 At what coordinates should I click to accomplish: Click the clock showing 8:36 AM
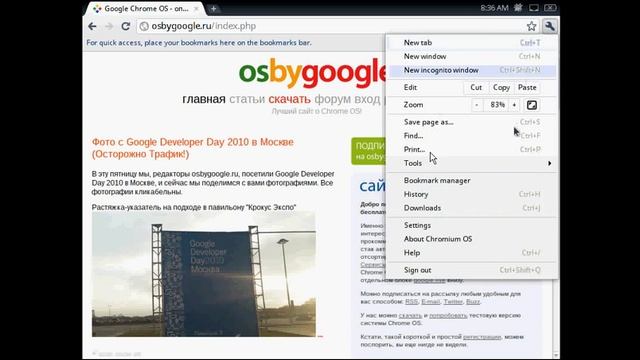click(x=494, y=8)
